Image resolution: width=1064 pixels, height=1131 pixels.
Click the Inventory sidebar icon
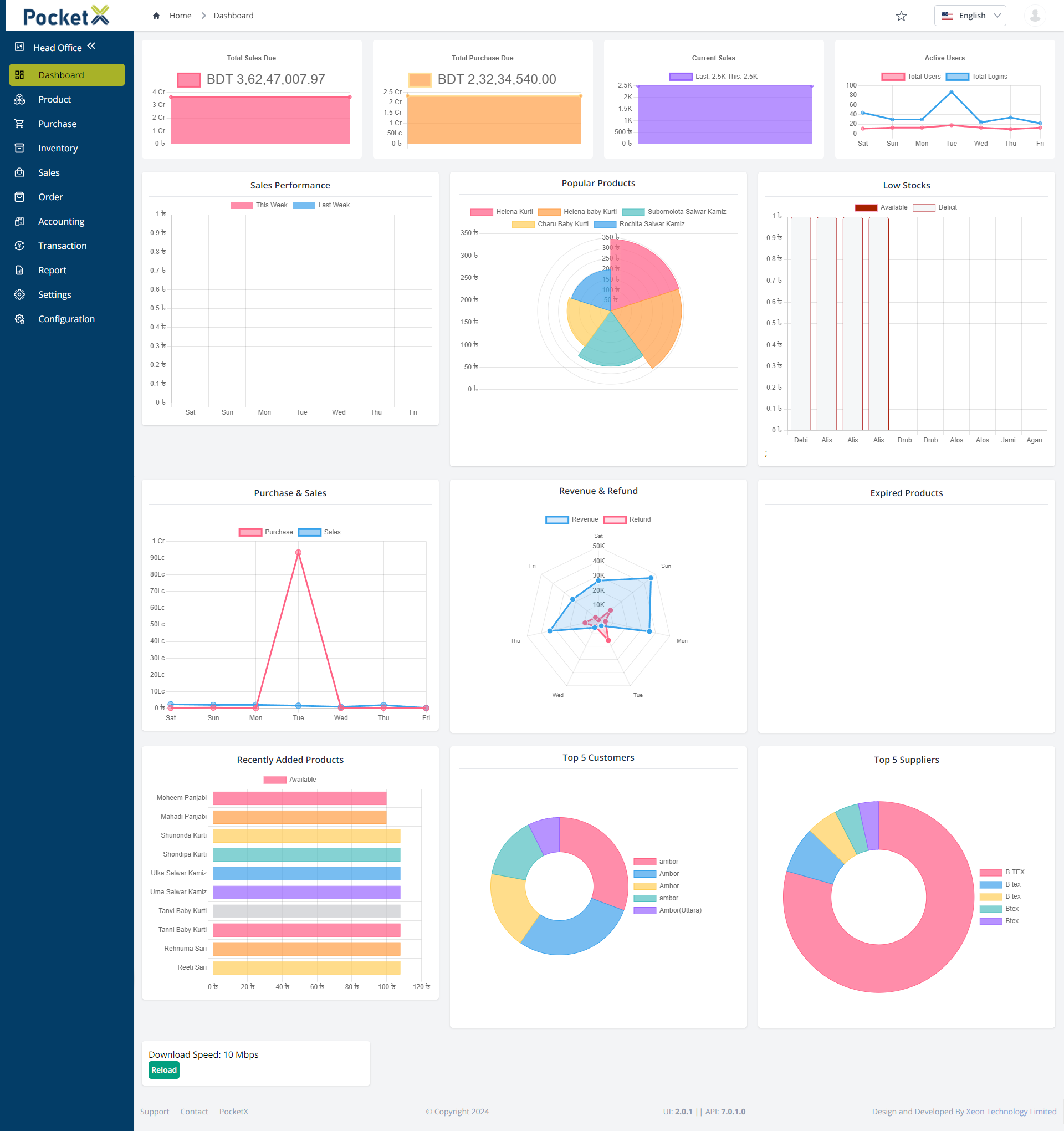click(19, 149)
